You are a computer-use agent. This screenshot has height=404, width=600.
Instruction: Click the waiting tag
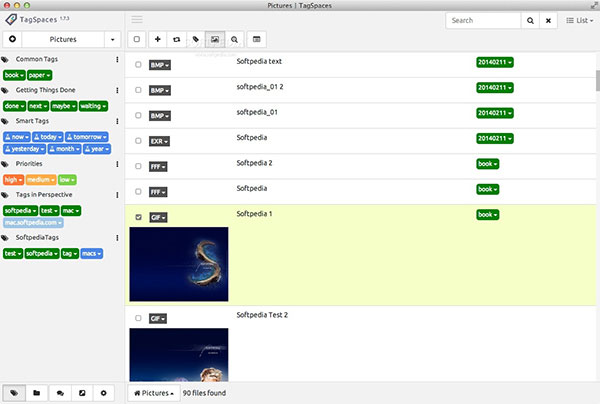click(93, 106)
